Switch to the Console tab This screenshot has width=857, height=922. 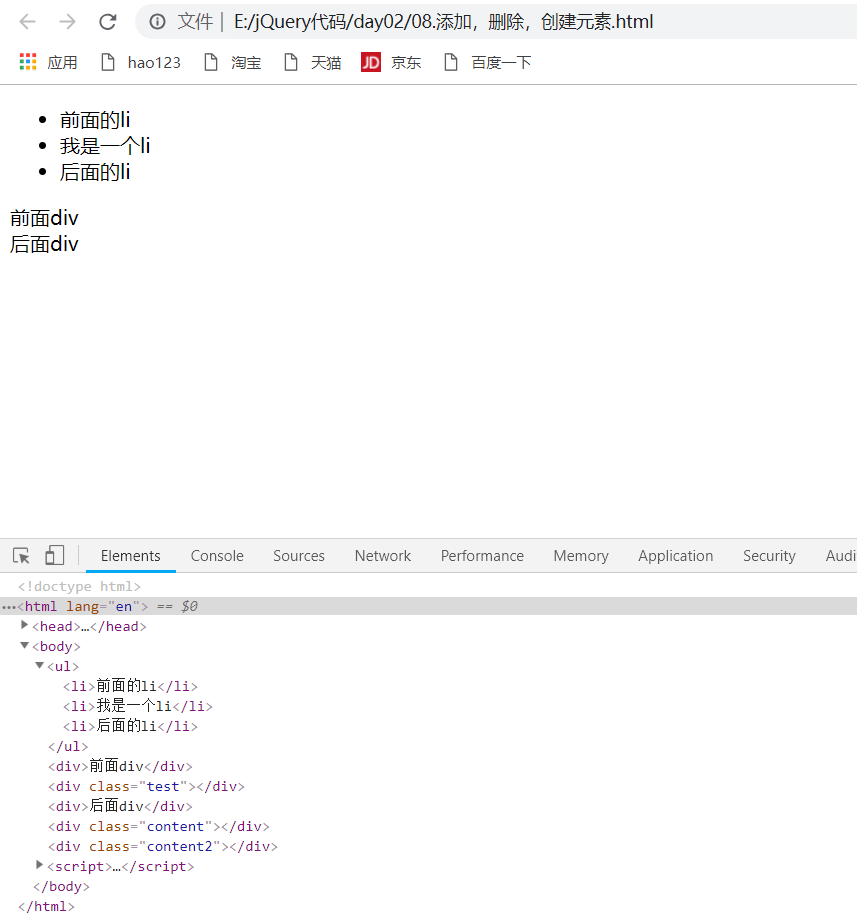217,556
